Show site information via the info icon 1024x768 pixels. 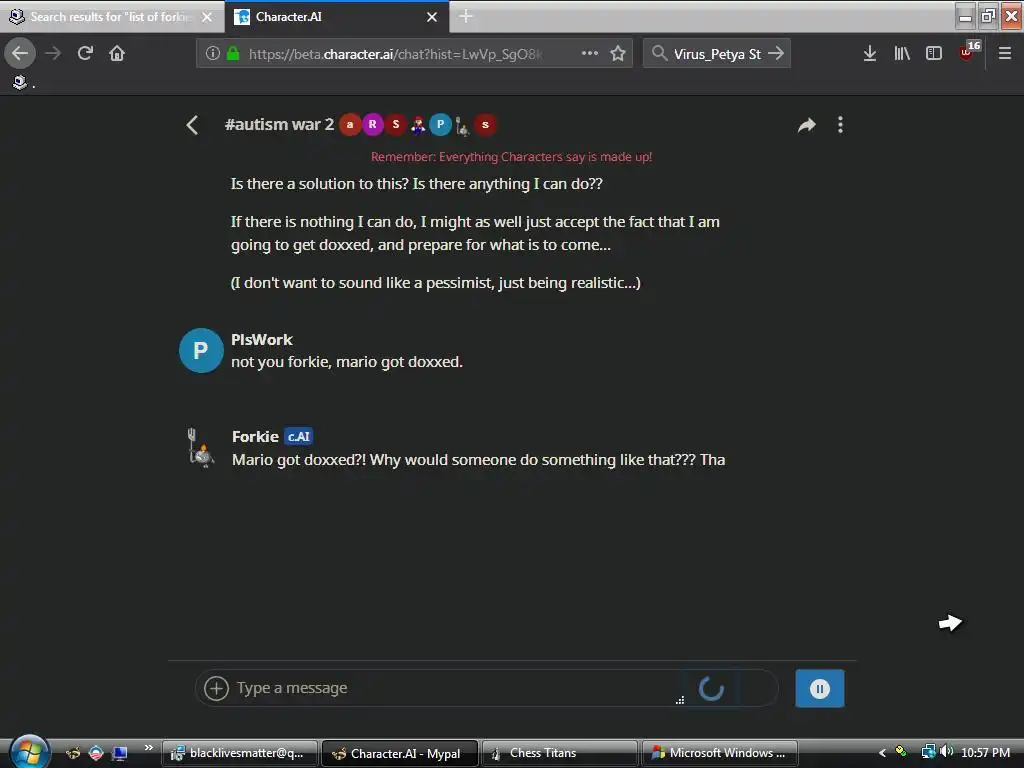point(212,53)
